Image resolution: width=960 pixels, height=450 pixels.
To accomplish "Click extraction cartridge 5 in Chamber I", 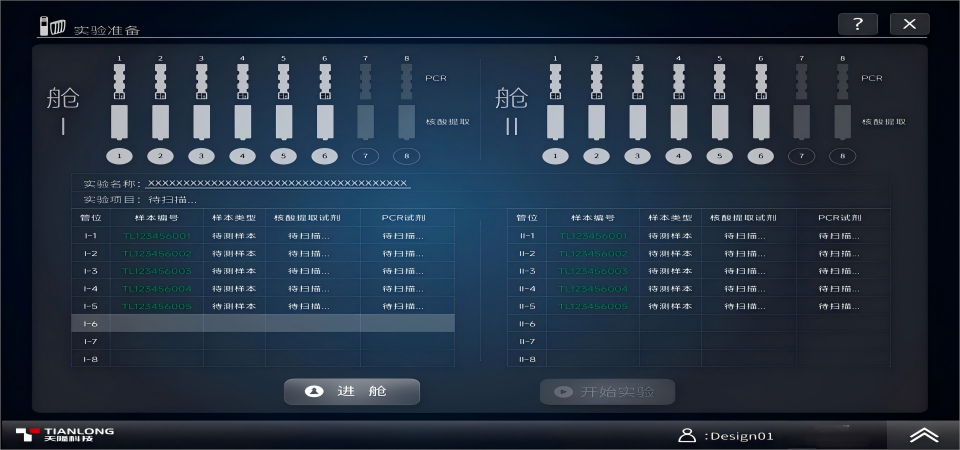I will (x=283, y=122).
